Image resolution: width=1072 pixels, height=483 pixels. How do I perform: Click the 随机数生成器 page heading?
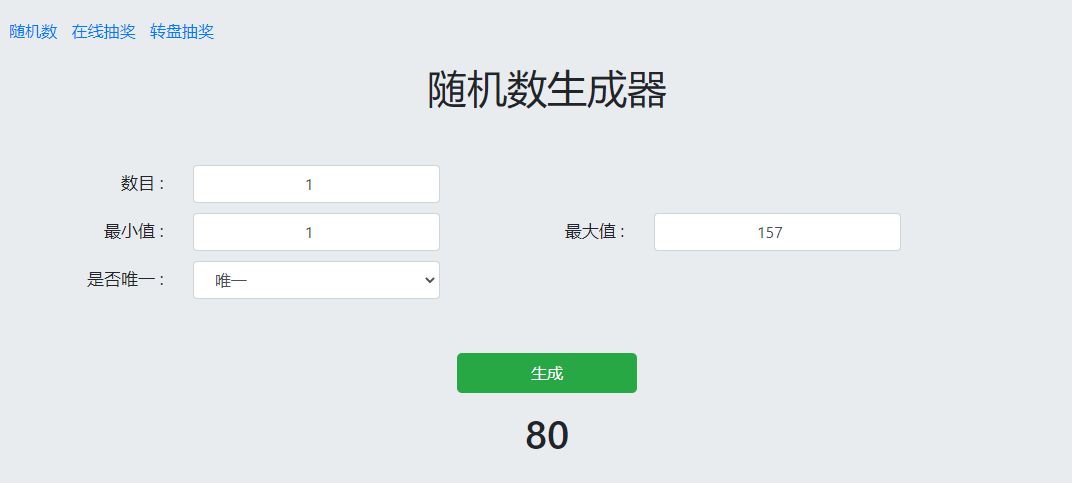click(547, 90)
